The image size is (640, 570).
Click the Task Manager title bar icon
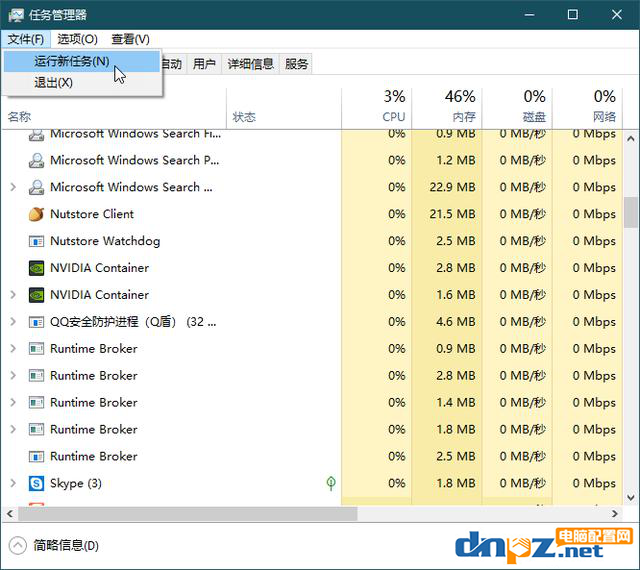tap(16, 15)
